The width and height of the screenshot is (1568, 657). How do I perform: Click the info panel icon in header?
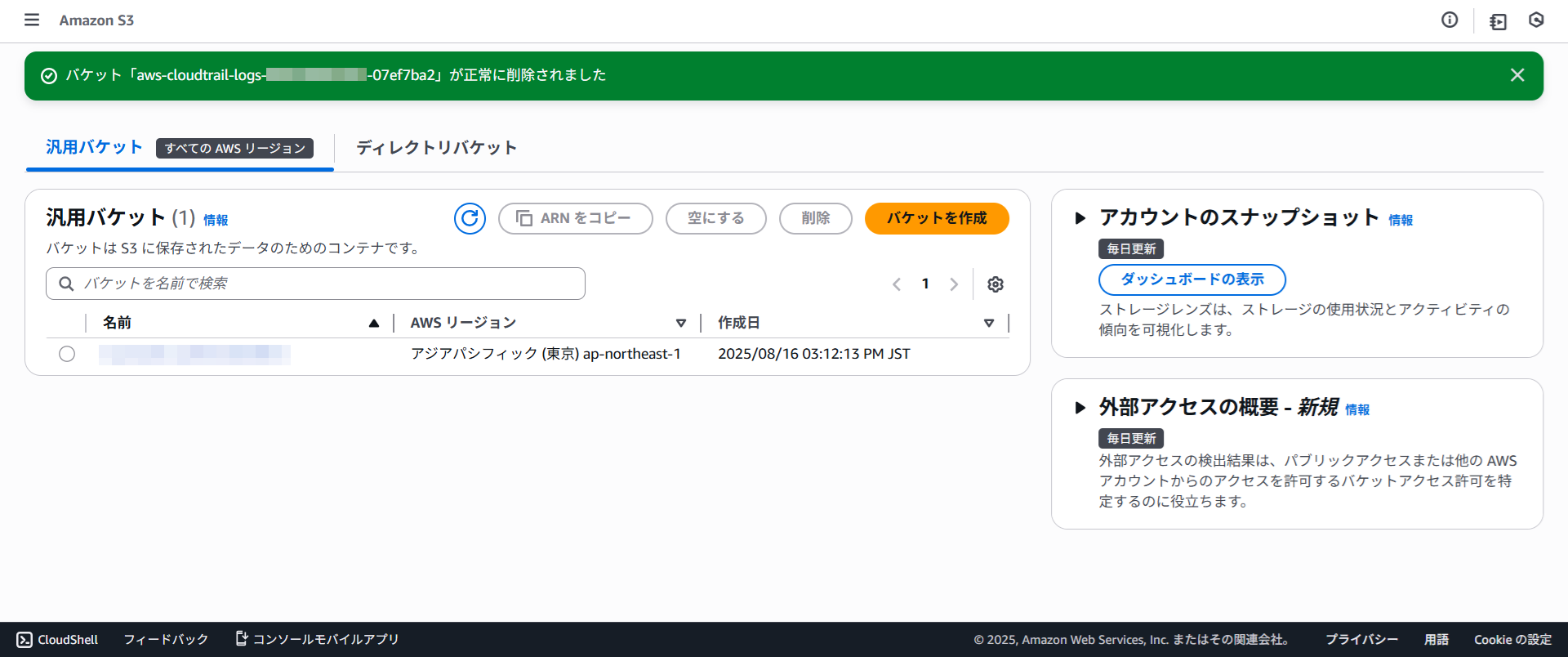1450,20
